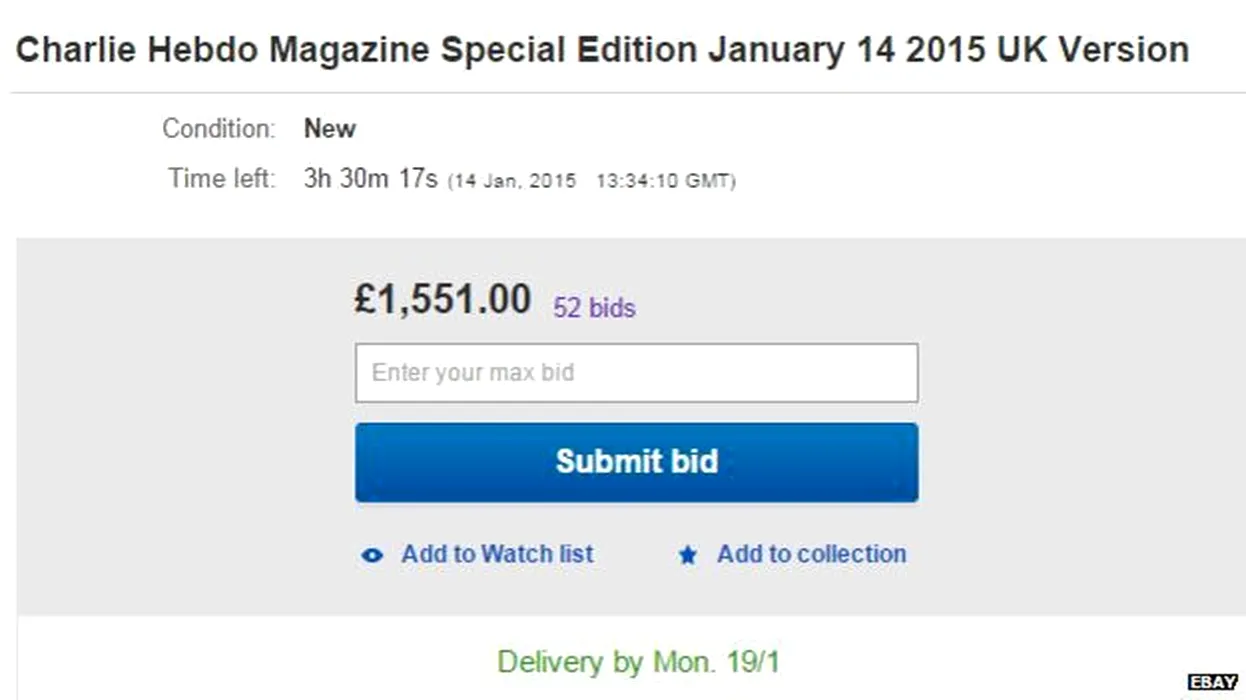Click empty gray area right of Submit bid

click(x=1080, y=462)
